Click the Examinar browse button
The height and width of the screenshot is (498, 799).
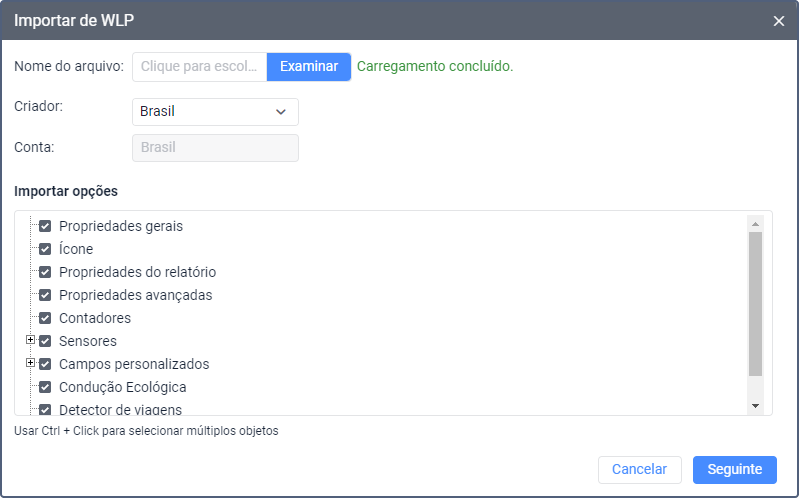point(309,67)
